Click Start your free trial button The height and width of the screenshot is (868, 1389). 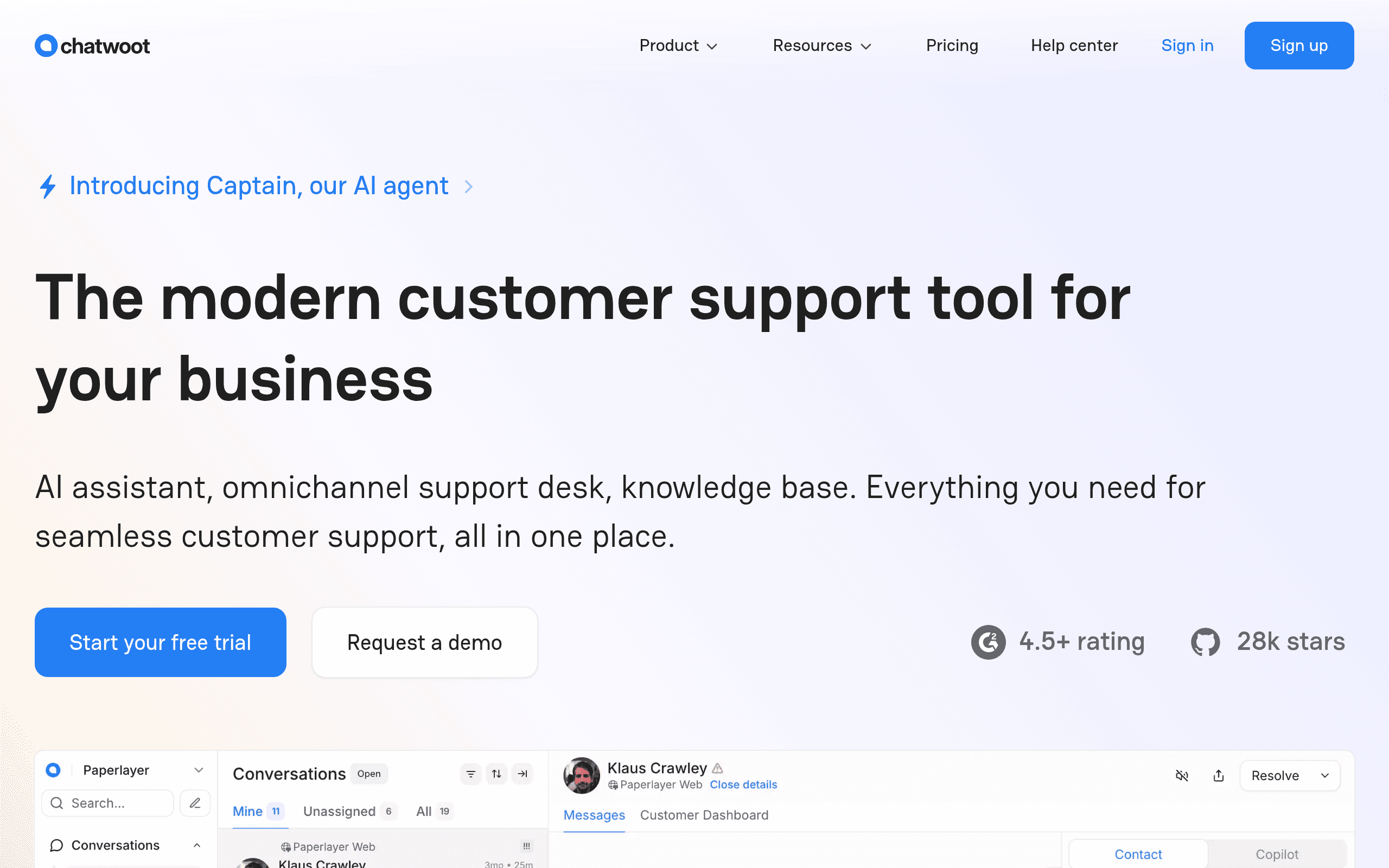pyautogui.click(x=160, y=642)
